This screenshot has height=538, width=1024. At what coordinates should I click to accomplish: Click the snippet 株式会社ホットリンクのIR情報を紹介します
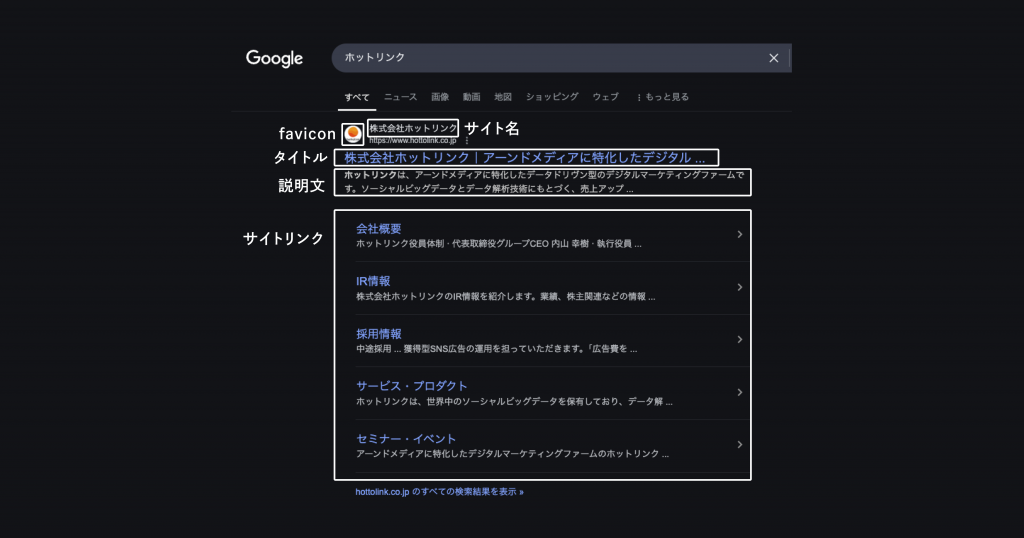click(x=505, y=296)
